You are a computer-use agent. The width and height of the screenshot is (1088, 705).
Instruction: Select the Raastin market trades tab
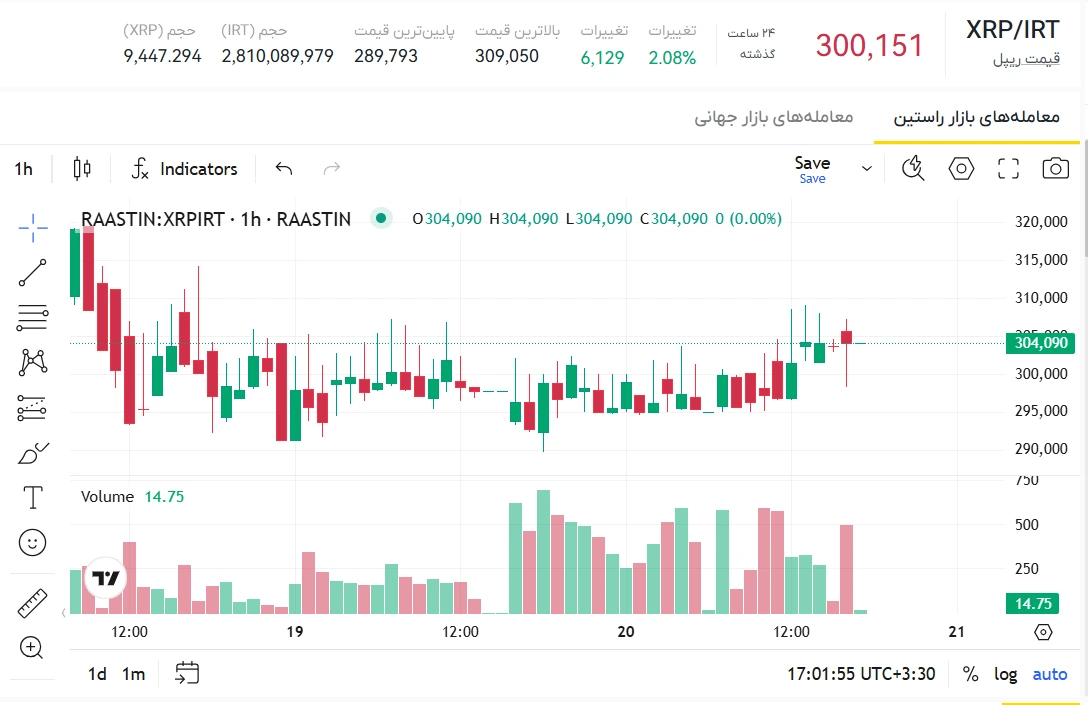(x=976, y=117)
